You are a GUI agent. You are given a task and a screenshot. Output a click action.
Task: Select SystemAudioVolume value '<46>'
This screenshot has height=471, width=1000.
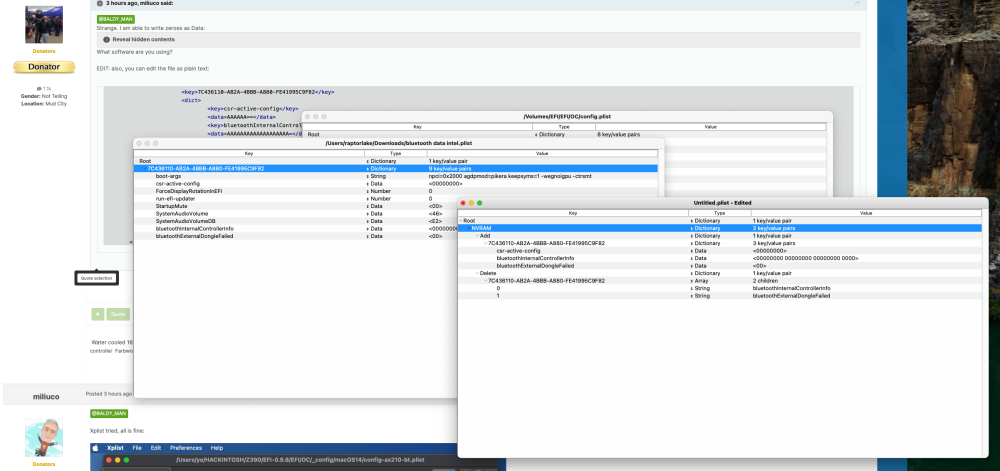point(434,214)
